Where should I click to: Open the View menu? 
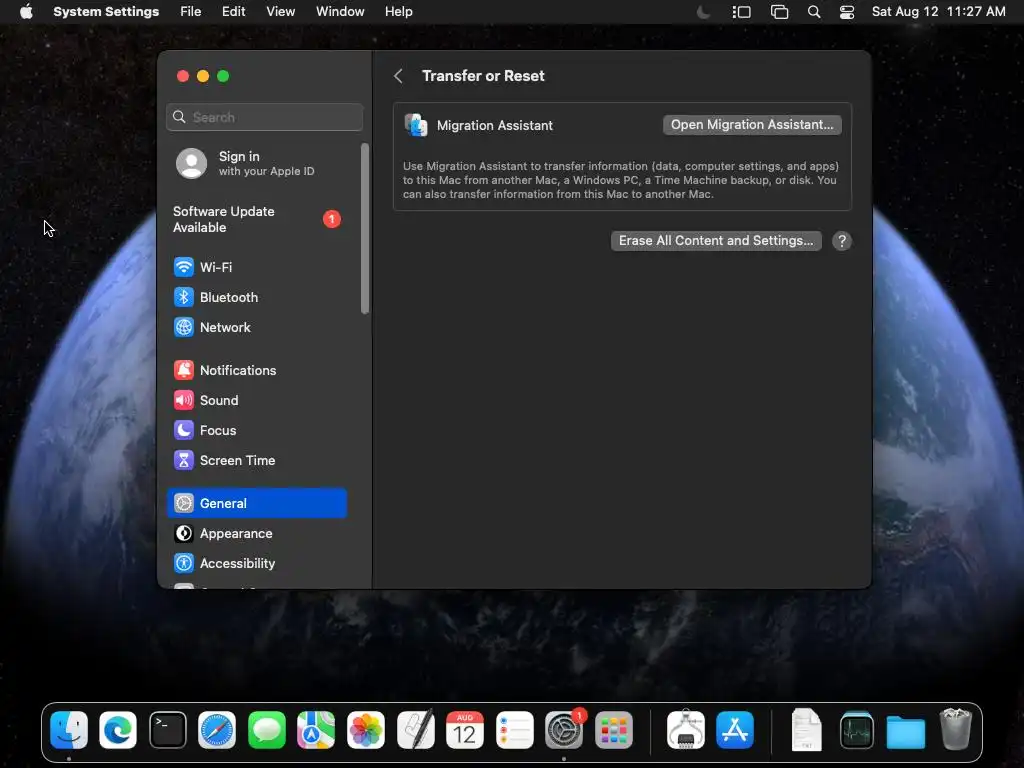[x=281, y=12]
